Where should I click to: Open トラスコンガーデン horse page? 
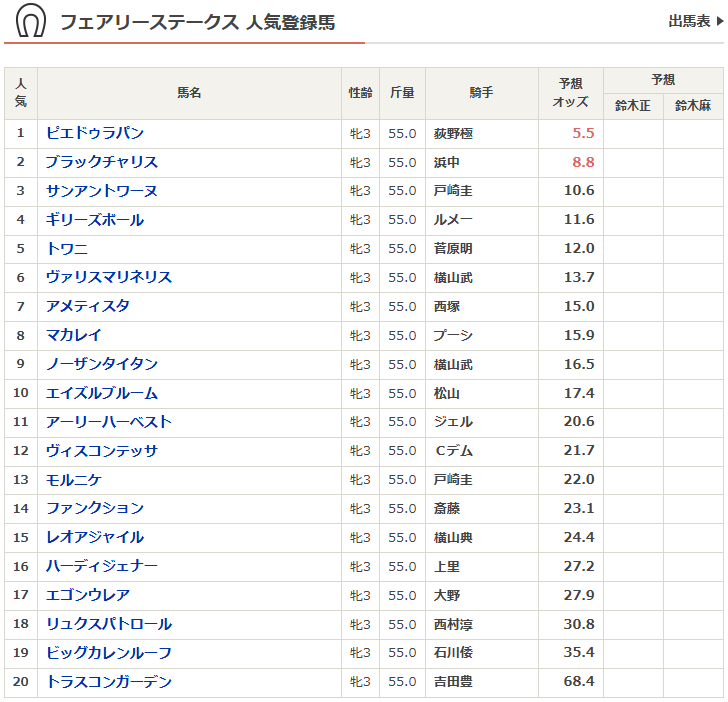pos(108,682)
